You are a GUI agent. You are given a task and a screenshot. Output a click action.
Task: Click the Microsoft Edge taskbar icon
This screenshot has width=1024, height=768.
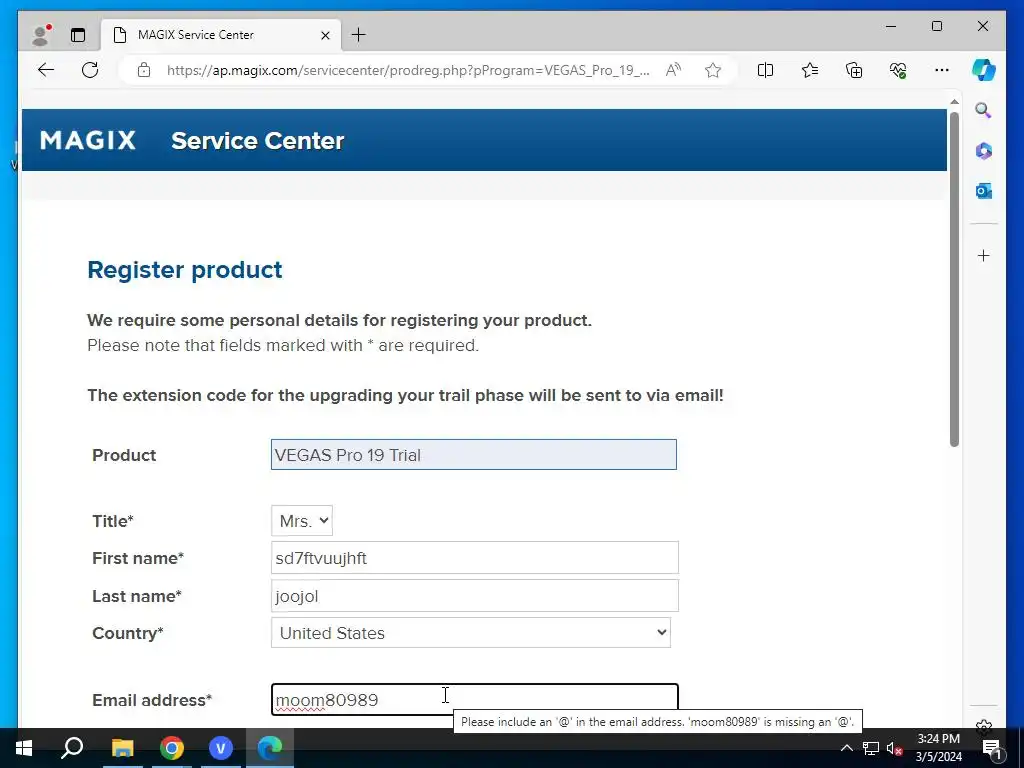[x=270, y=748]
